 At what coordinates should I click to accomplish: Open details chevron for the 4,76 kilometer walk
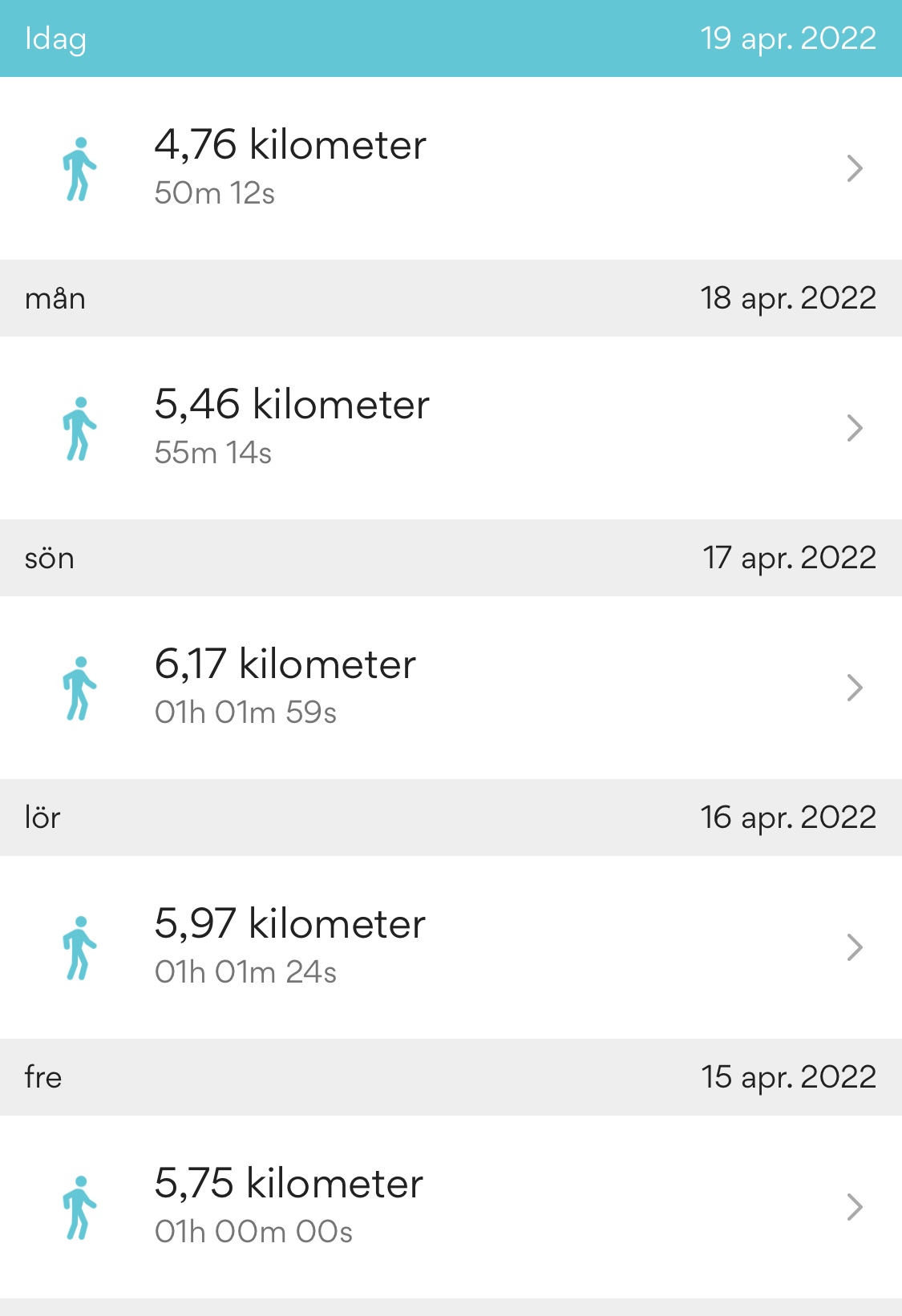pos(855,169)
